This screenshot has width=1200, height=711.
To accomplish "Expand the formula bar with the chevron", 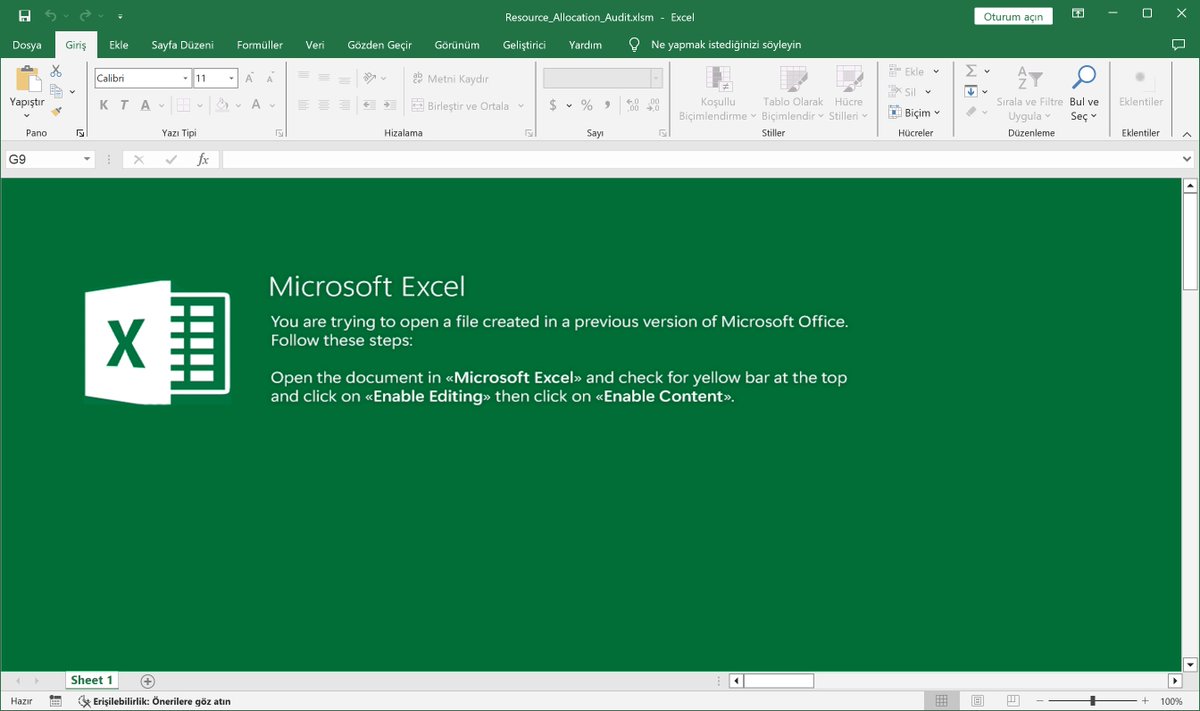I will coord(1187,159).
